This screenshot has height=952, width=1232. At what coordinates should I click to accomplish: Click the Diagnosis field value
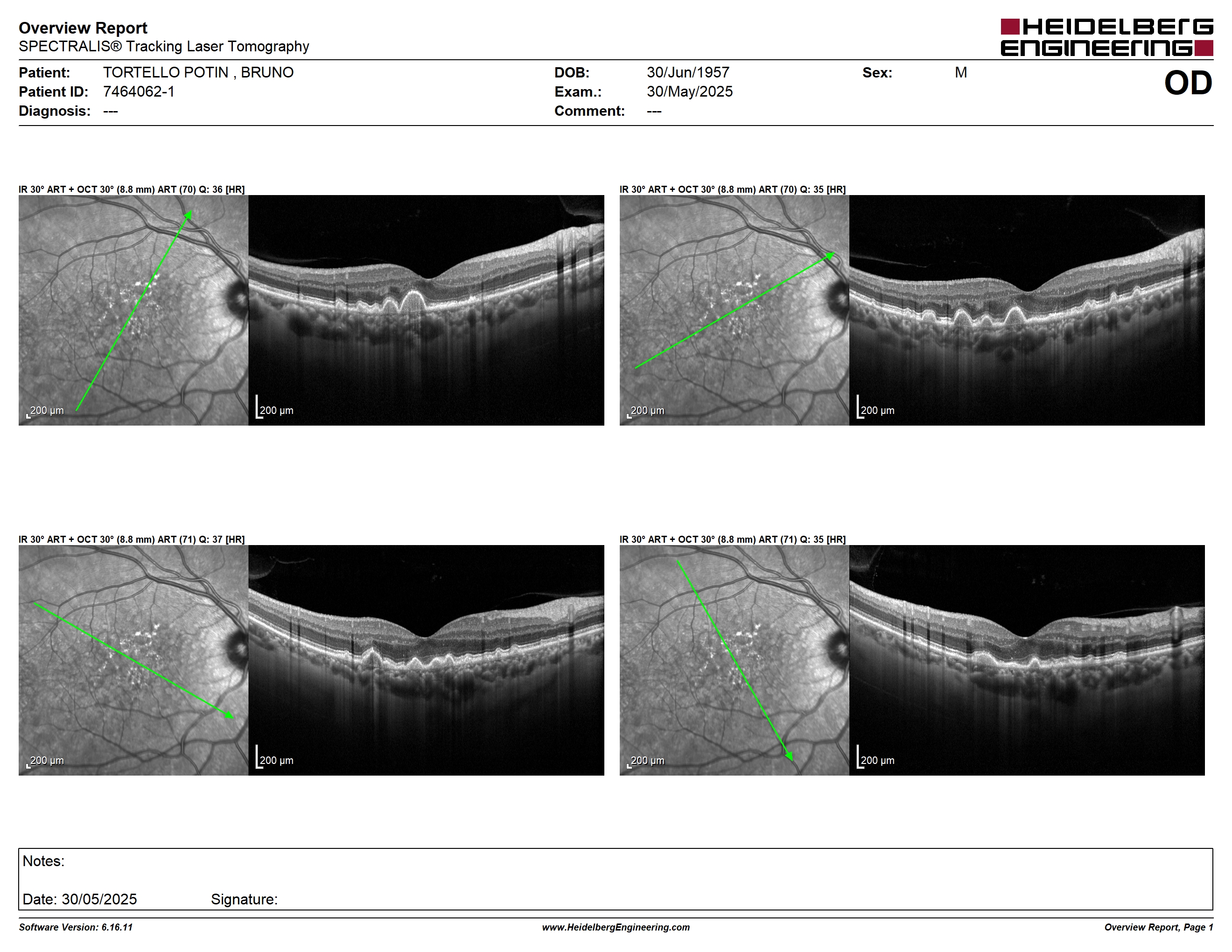110,111
